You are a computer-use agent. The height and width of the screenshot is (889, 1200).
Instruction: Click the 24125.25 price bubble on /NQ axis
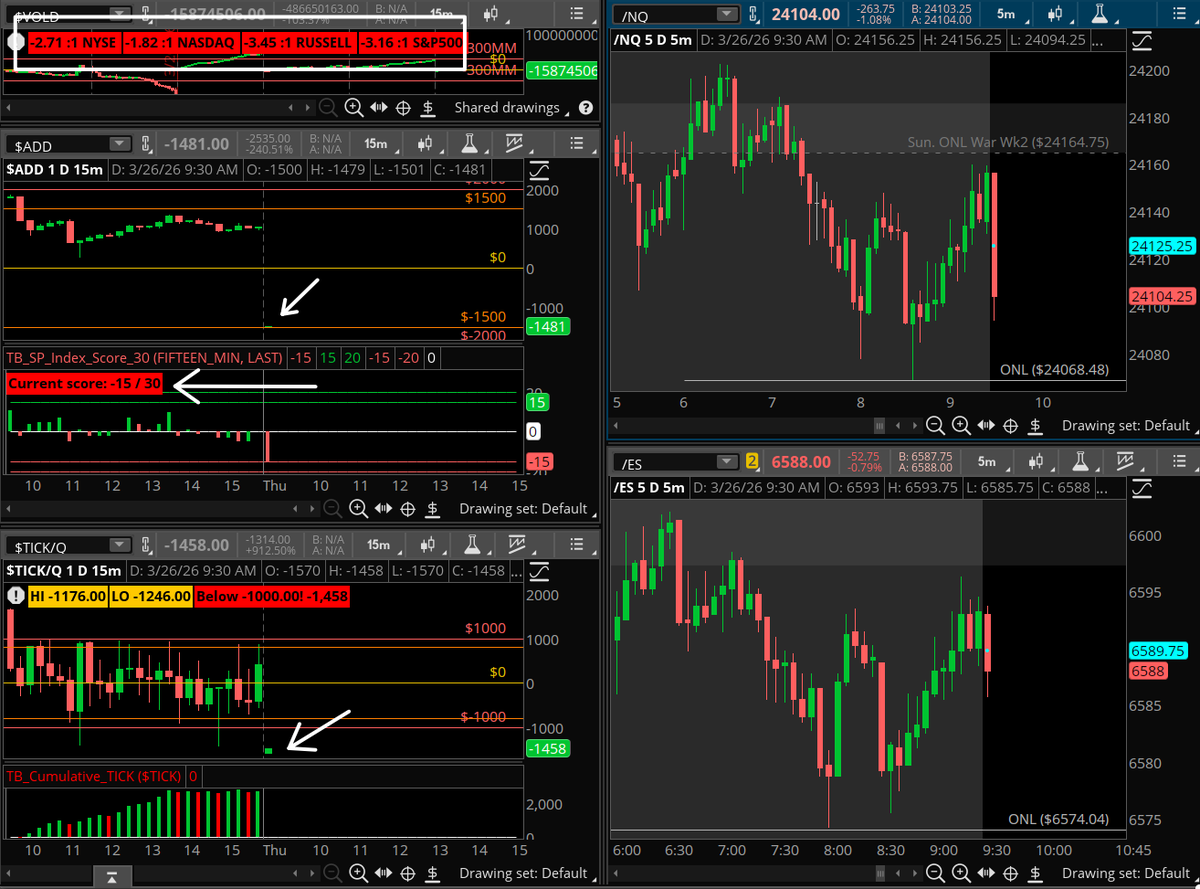(x=1162, y=246)
